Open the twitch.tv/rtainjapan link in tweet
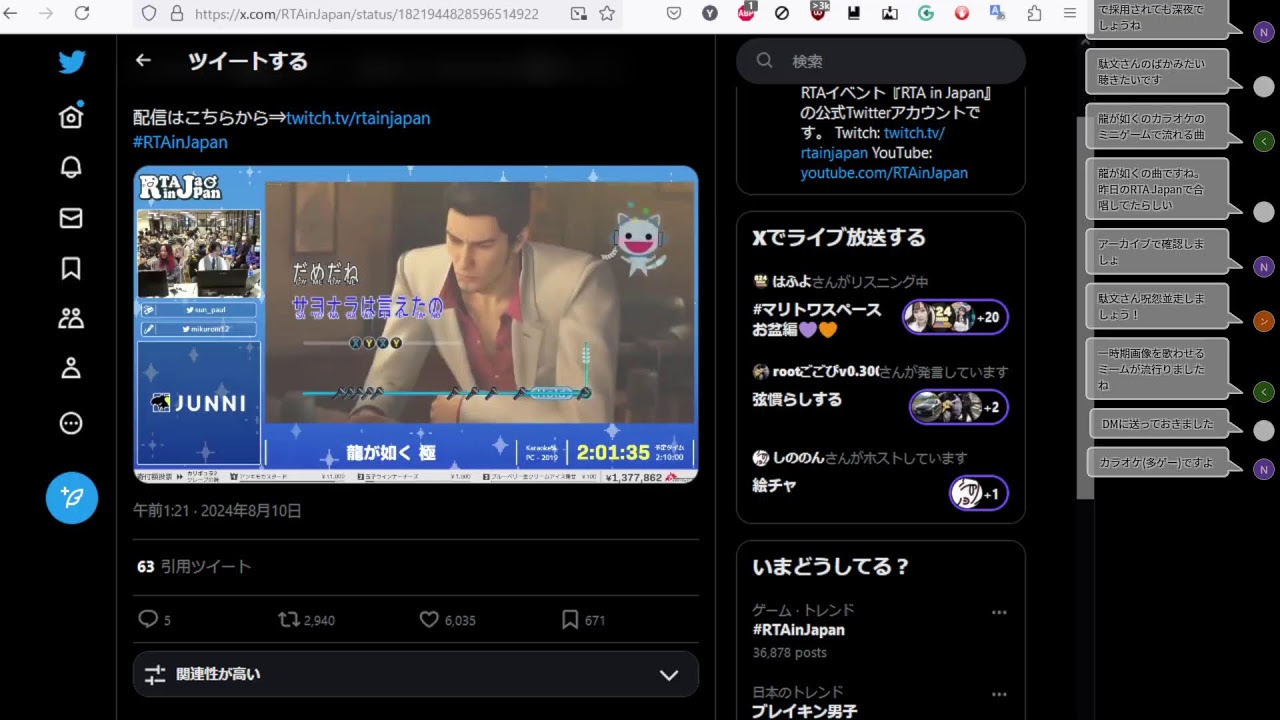The image size is (1280, 720). click(x=358, y=118)
